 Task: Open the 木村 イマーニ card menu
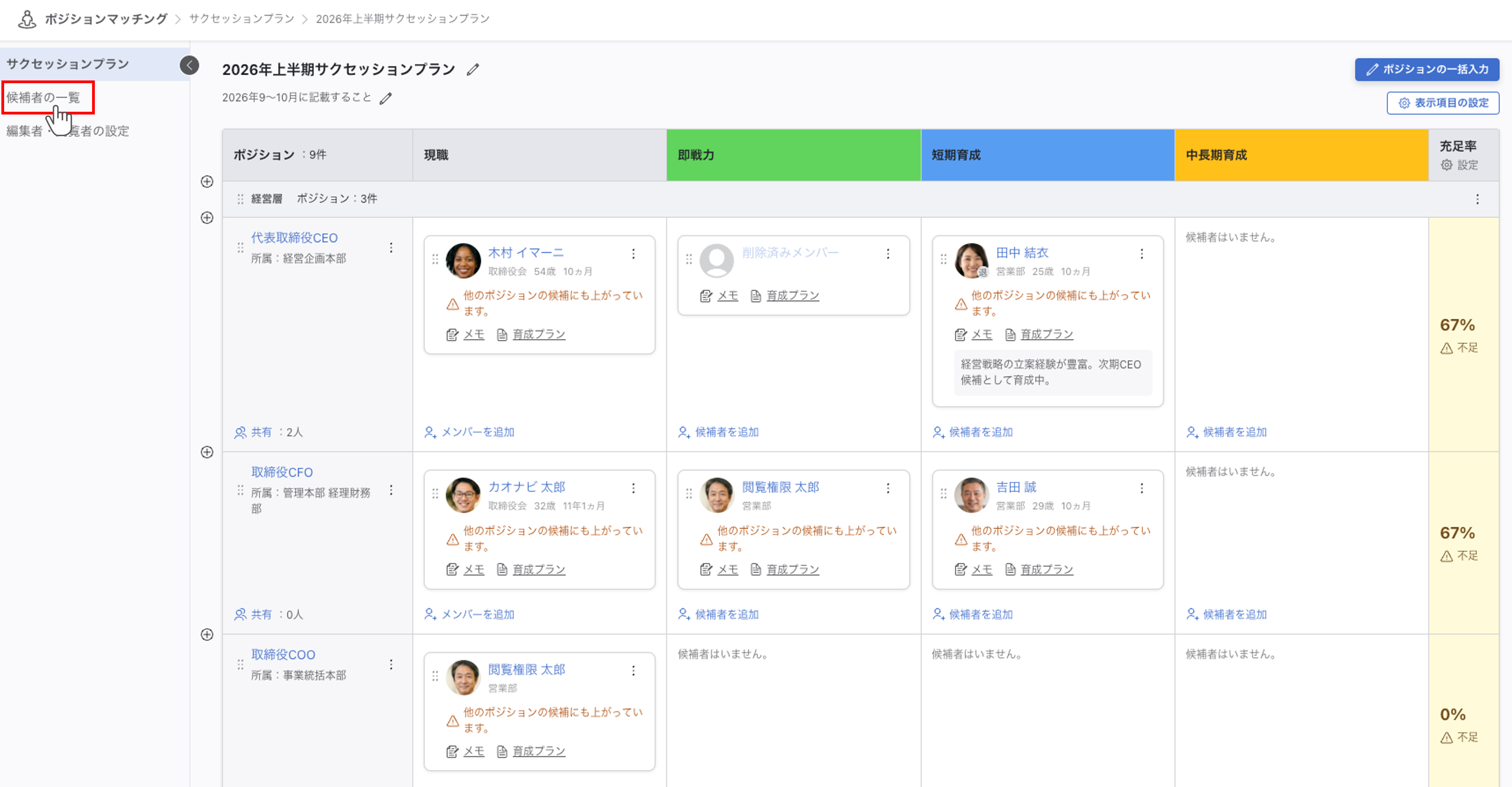(633, 254)
